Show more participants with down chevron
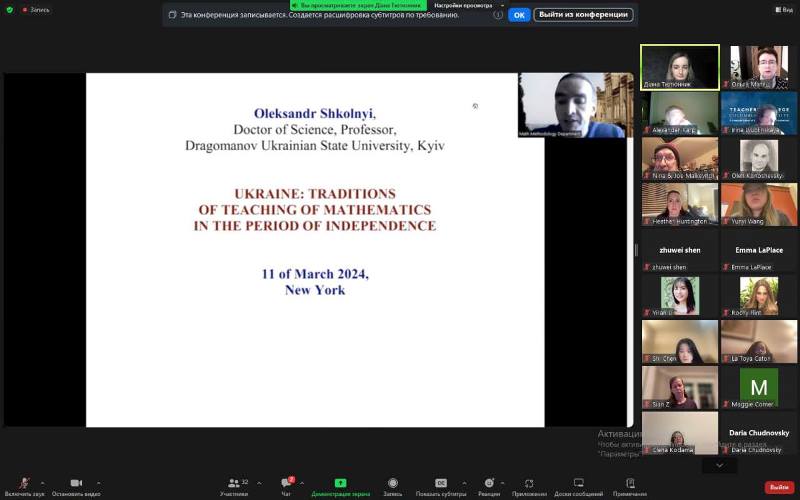The width and height of the screenshot is (800, 500). pos(719,465)
